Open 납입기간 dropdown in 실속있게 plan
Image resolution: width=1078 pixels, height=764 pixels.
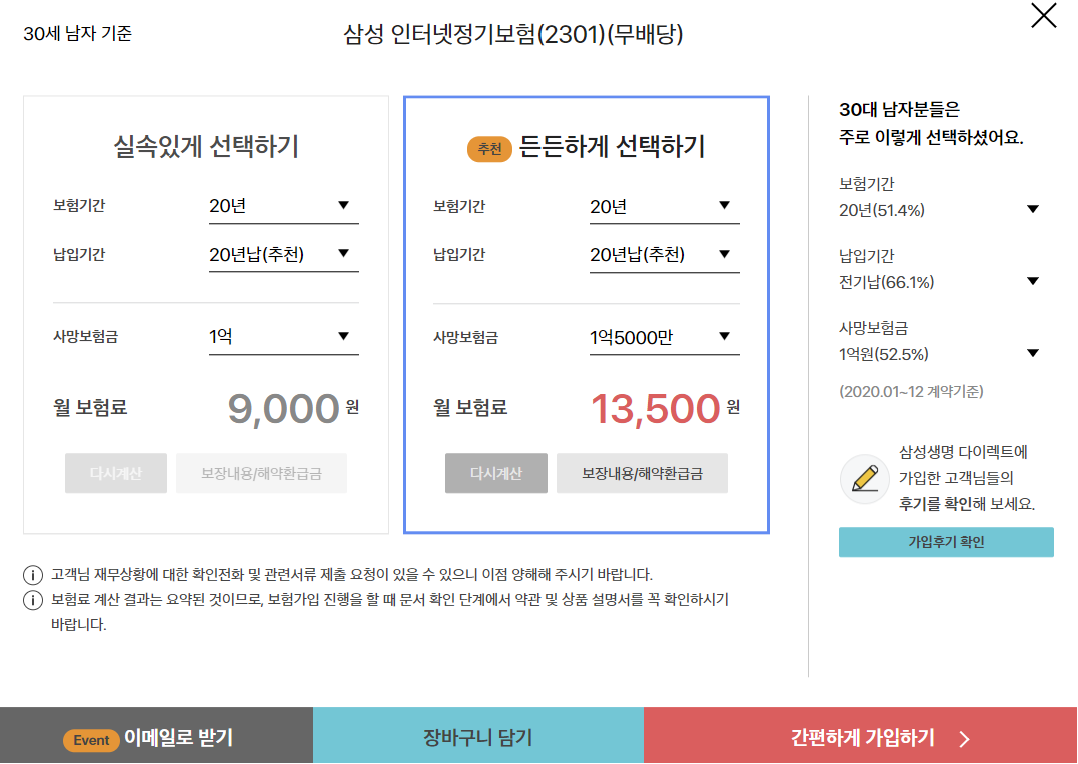coord(284,254)
